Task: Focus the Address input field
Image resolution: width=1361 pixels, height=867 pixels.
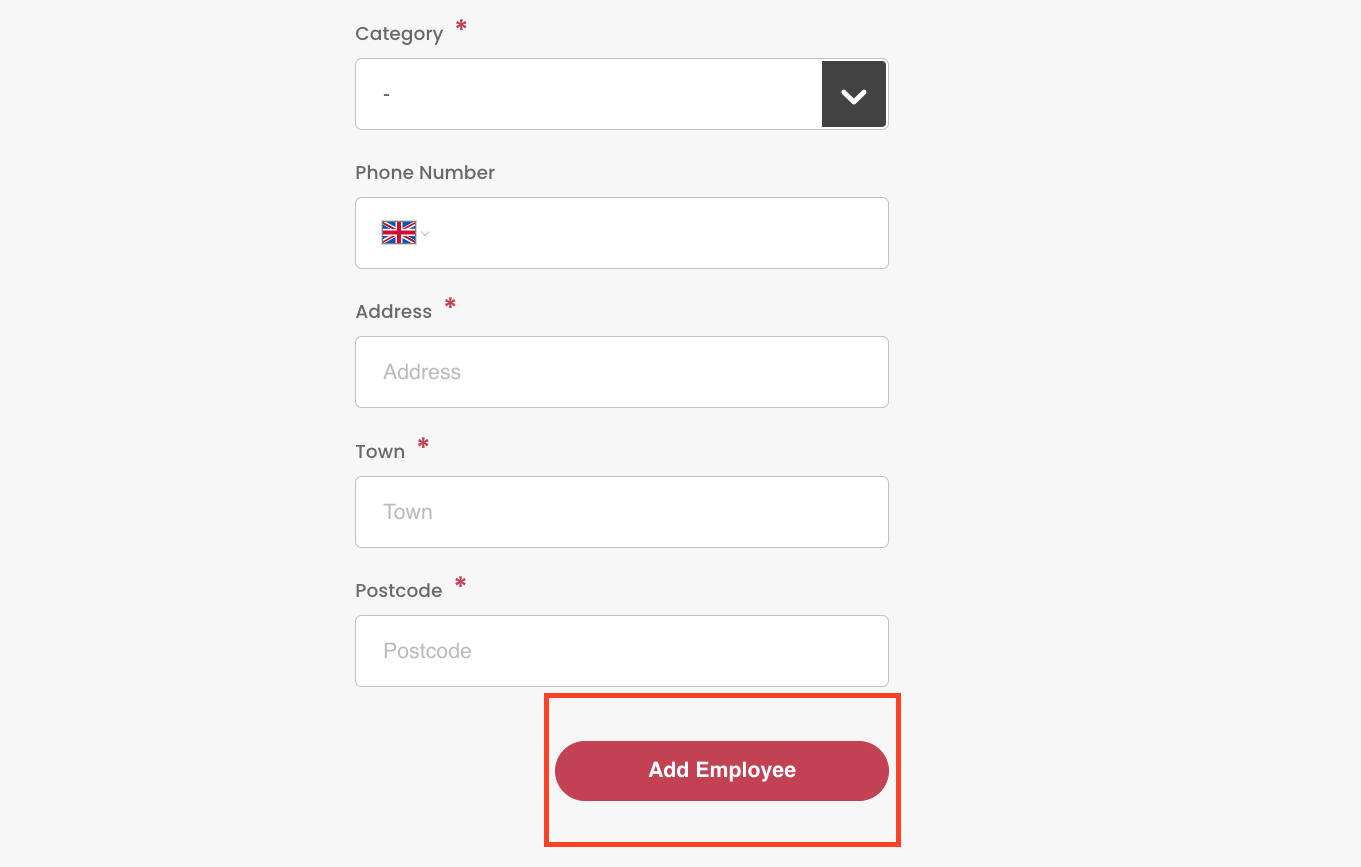Action: click(x=622, y=372)
